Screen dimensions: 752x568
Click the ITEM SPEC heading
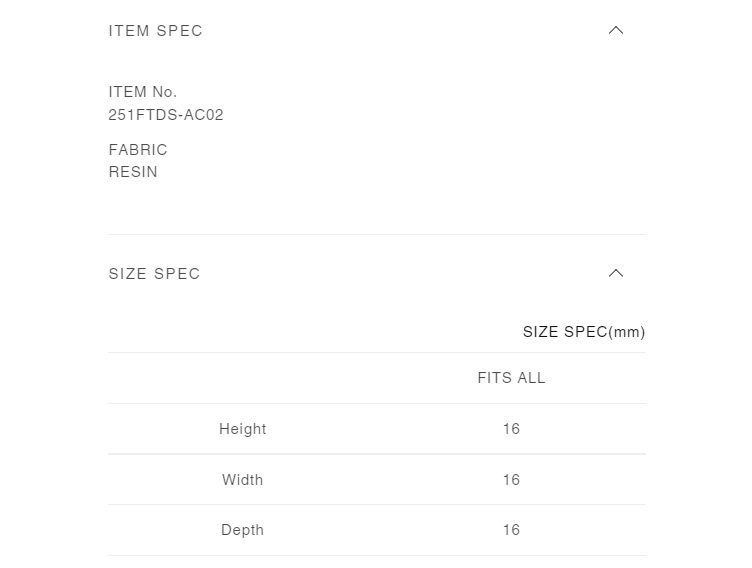(x=155, y=31)
